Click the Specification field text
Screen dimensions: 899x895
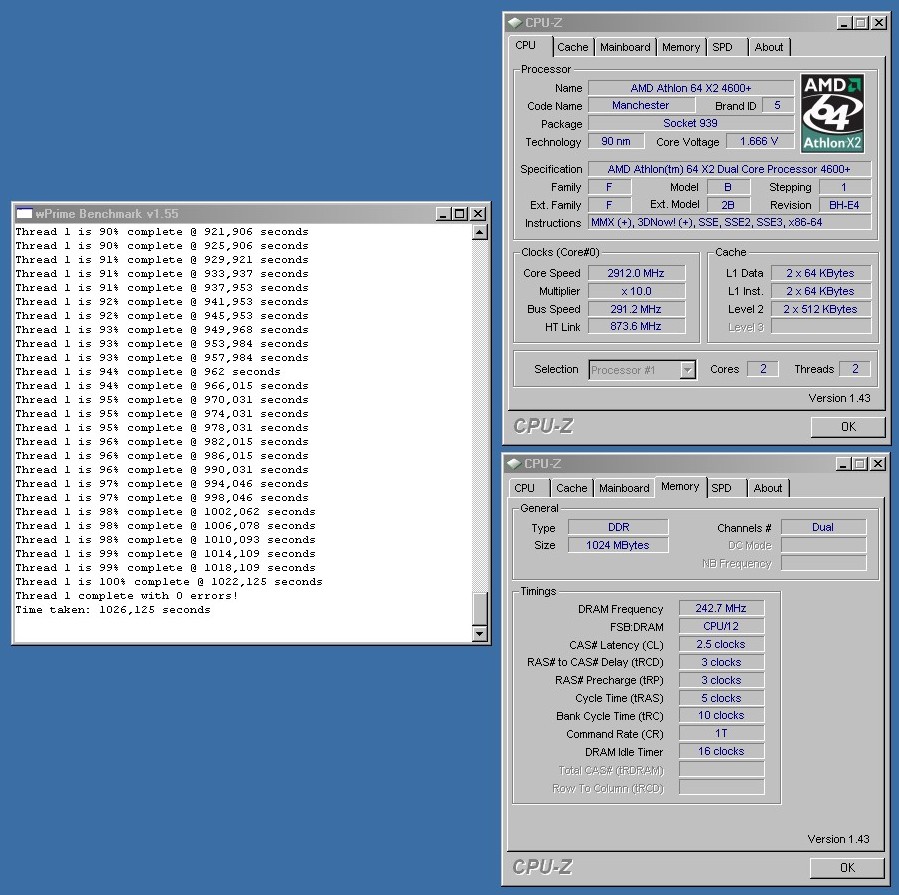click(x=729, y=169)
